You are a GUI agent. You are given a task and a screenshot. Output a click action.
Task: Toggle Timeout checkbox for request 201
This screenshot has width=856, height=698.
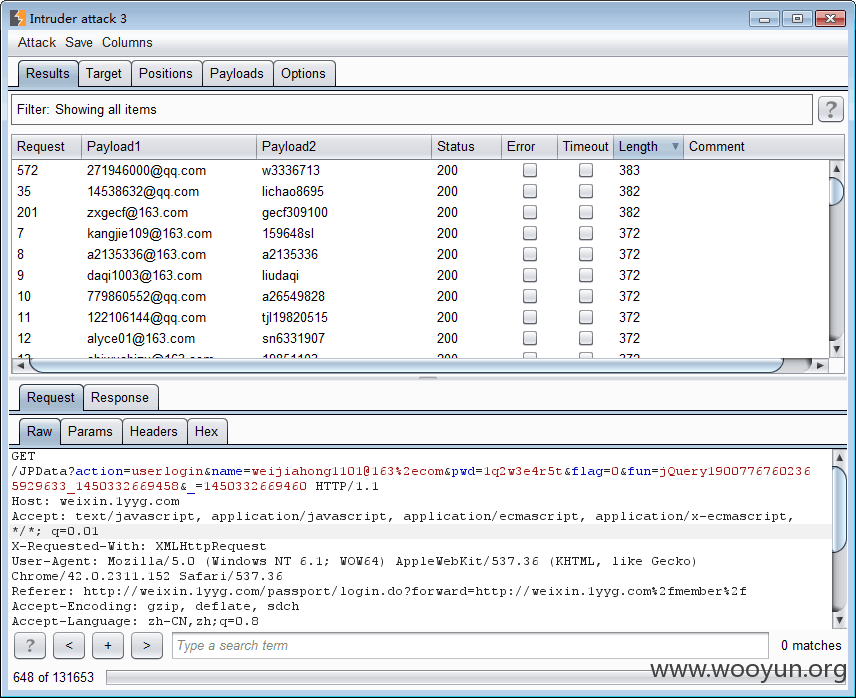[586, 212]
